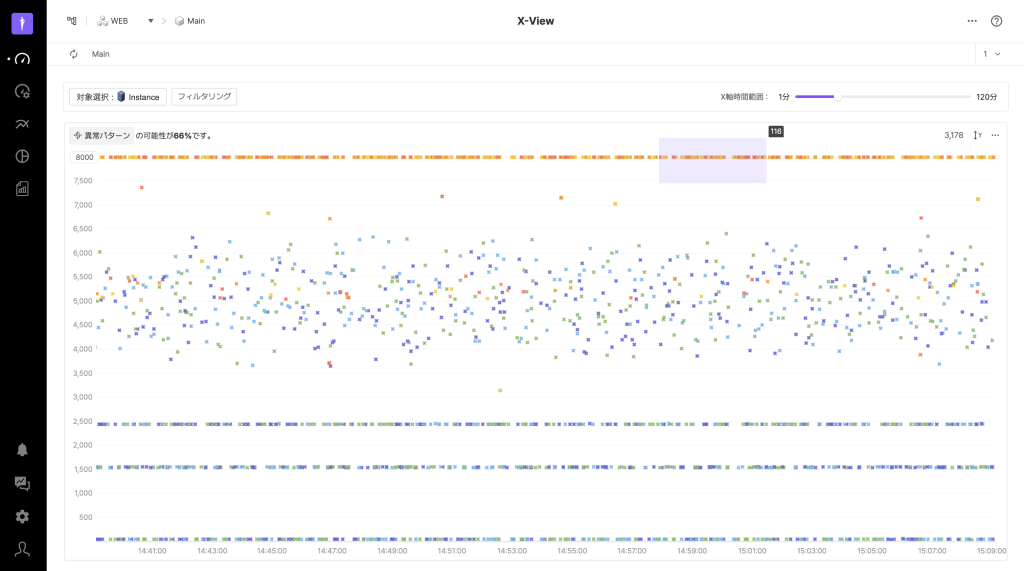This screenshot has height=571, width=1024.
Task: Open settings gear icon in sidebar
Action: (x=22, y=516)
